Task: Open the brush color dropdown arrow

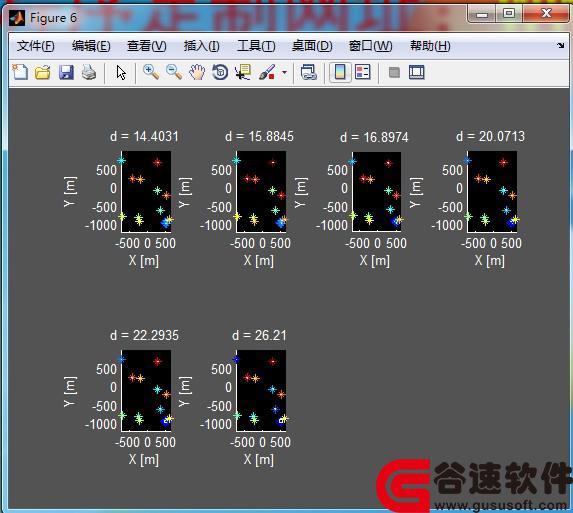Action: (284, 72)
